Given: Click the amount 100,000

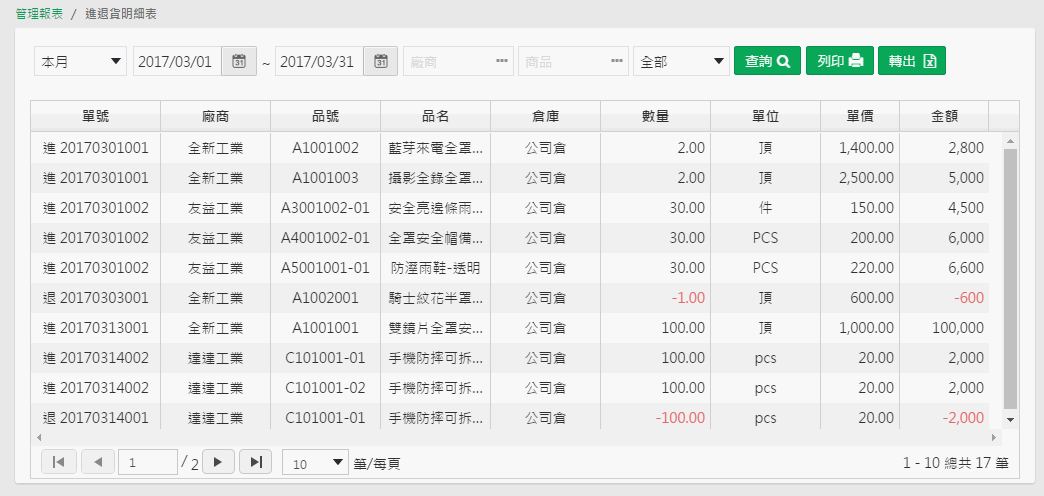Looking at the screenshot, I should (x=959, y=328).
